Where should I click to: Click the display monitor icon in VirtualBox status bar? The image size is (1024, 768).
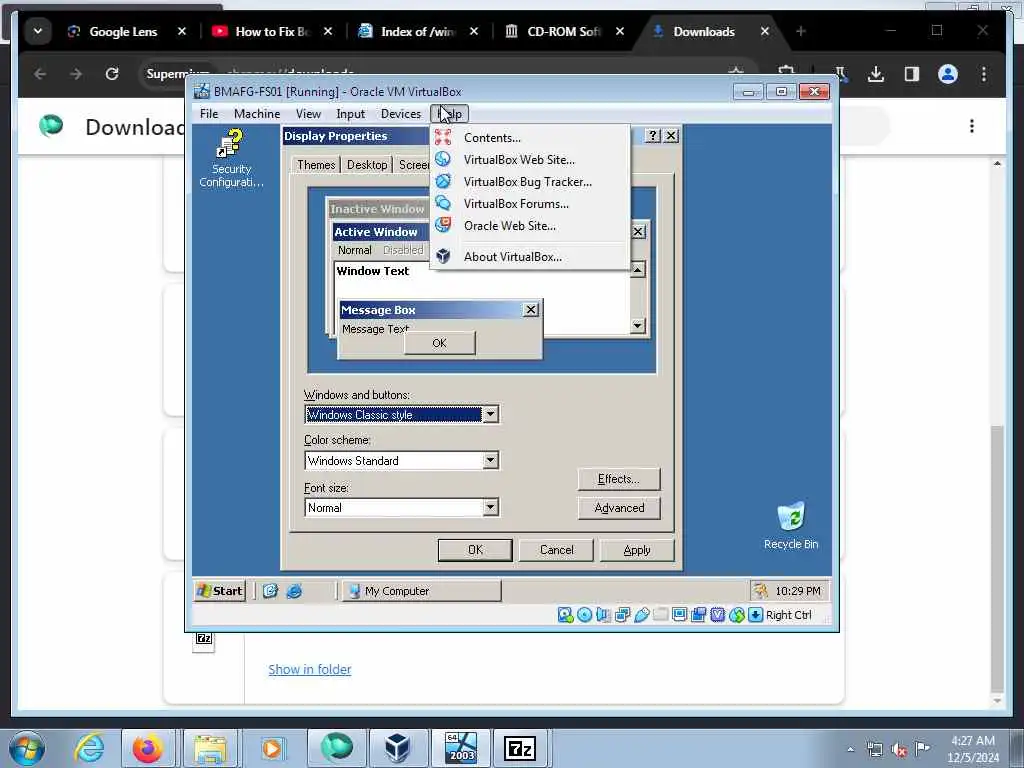(x=679, y=615)
